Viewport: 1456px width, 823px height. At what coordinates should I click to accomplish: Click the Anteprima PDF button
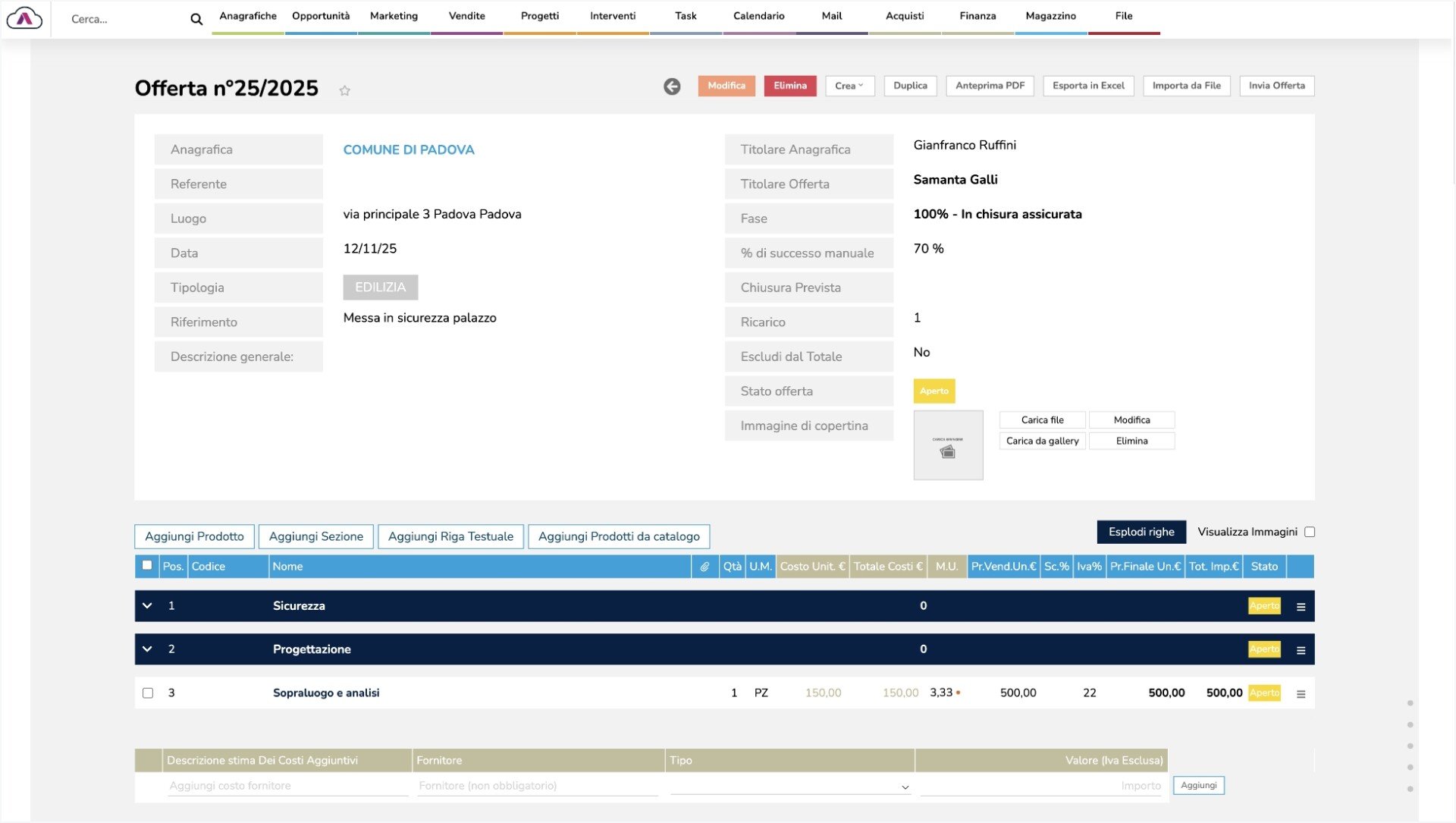click(x=990, y=86)
